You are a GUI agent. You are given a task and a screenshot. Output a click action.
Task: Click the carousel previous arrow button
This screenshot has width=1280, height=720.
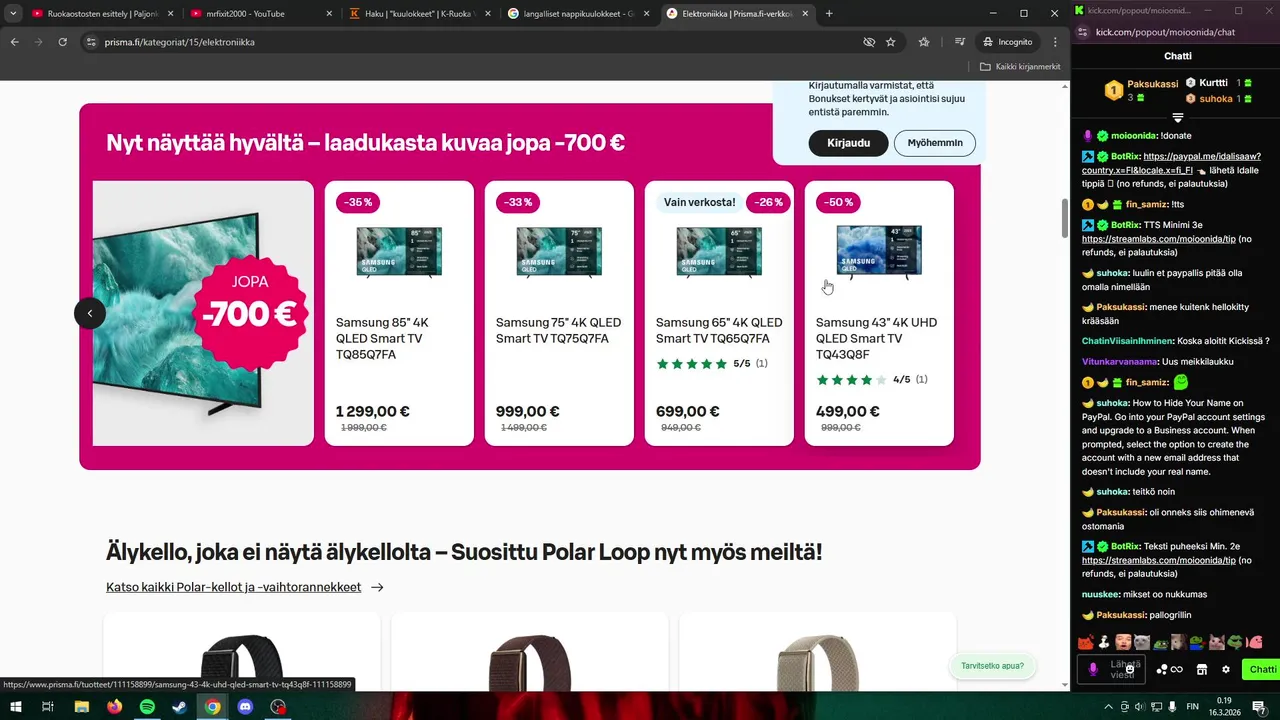[x=90, y=313]
